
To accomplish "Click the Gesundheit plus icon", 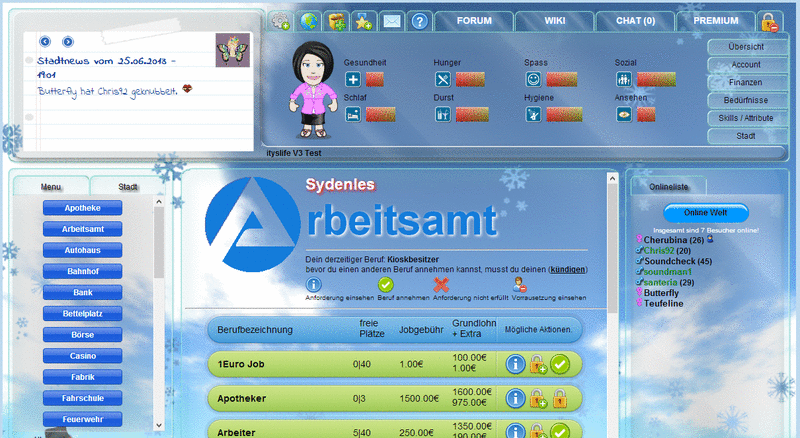I will [353, 79].
